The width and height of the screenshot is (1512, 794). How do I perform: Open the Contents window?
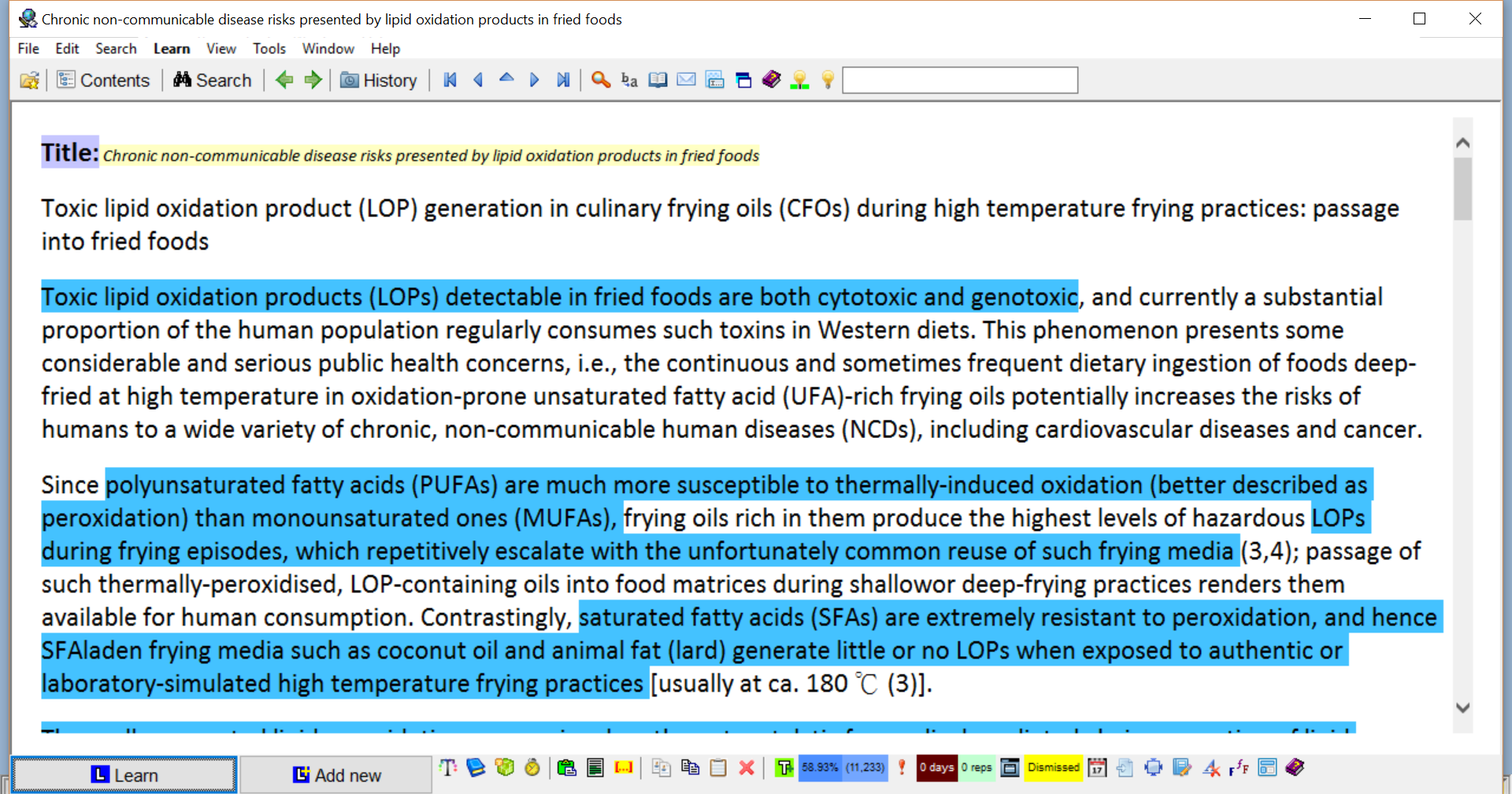(103, 80)
